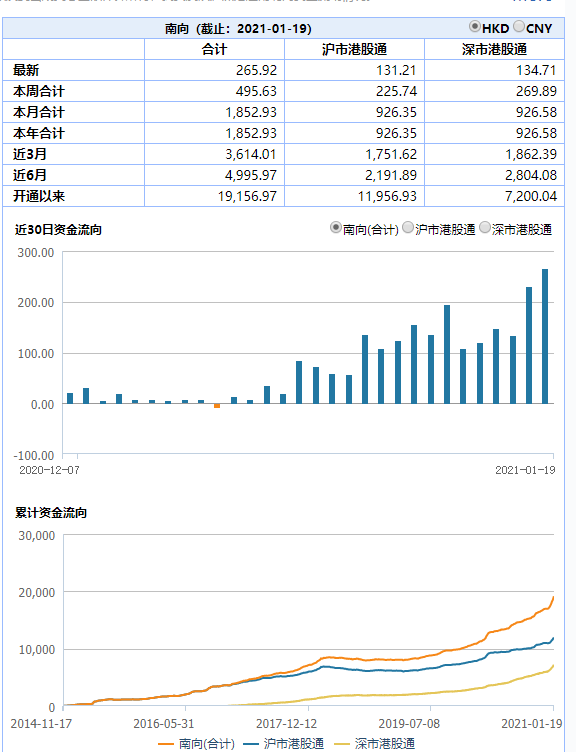Click the orange negative bar in chart
The width and height of the screenshot is (576, 752).
(x=217, y=406)
